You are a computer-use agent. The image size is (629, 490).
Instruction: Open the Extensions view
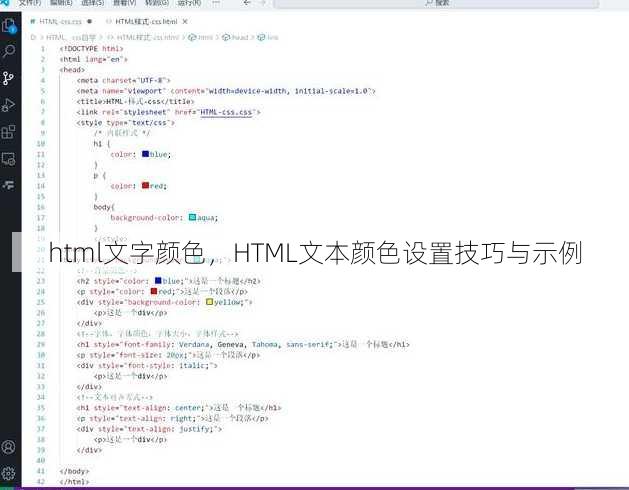pyautogui.click(x=8, y=132)
